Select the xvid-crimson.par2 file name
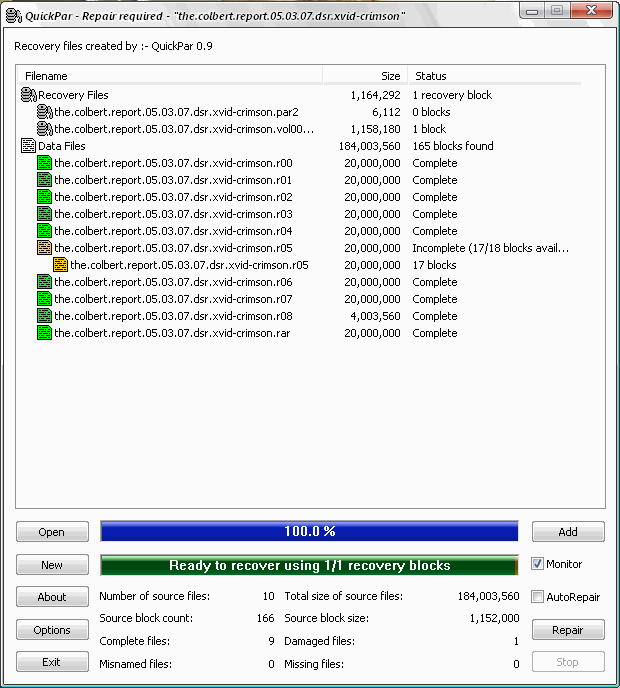Screen dimensions: 620x688 [176, 112]
